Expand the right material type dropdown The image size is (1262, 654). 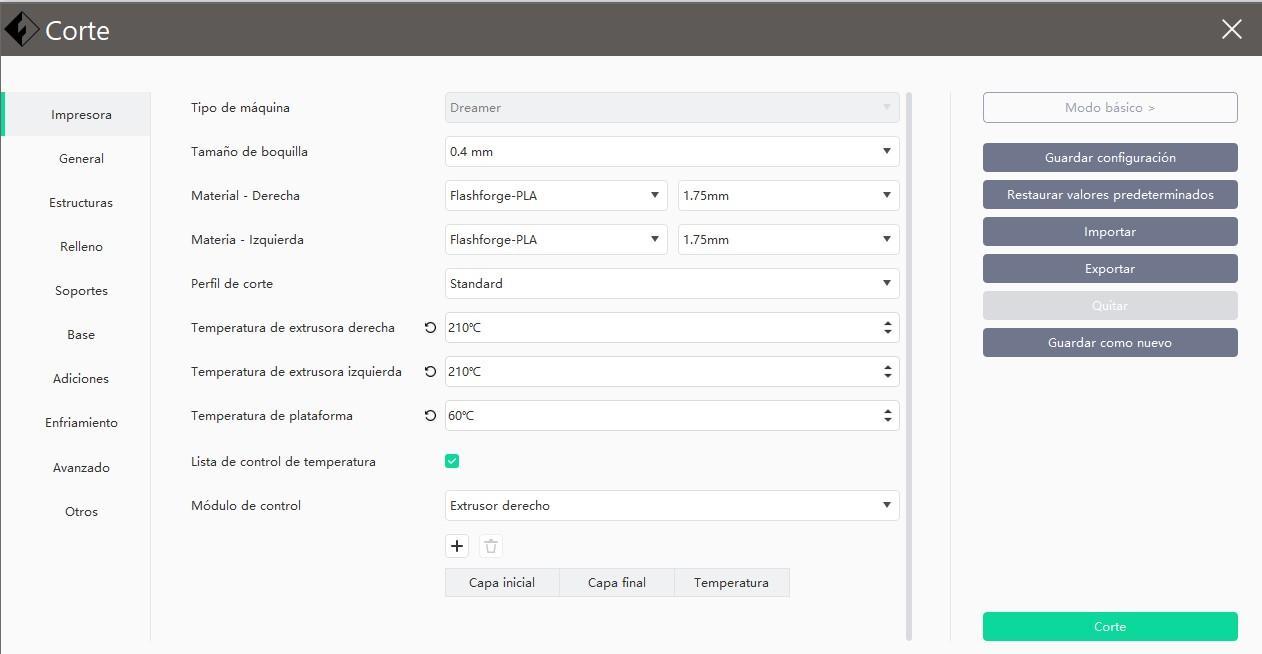[555, 196]
